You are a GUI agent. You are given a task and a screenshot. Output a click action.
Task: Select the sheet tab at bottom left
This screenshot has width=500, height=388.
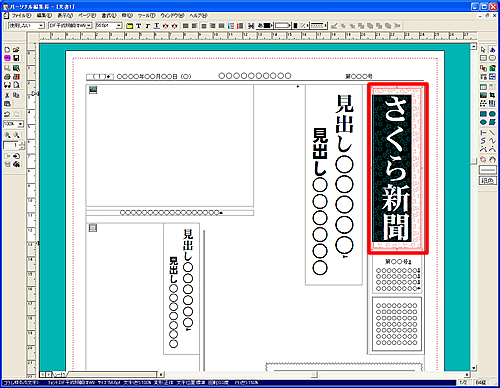pyautogui.click(x=59, y=375)
